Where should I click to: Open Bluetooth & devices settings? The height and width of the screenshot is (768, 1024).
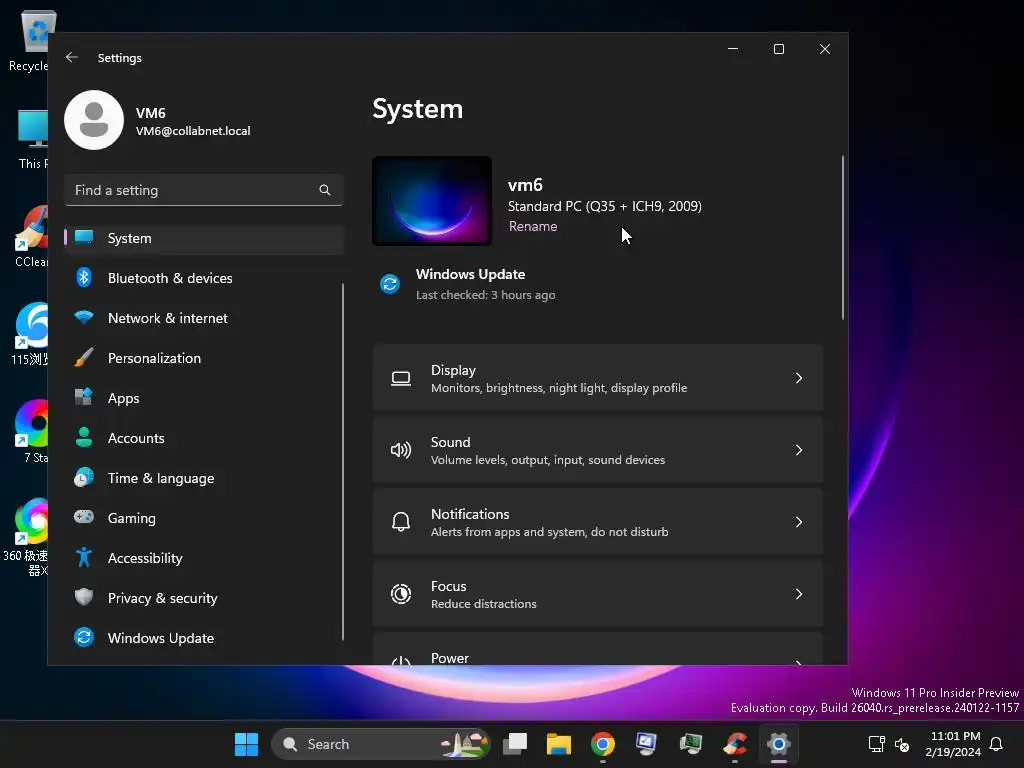click(x=204, y=278)
